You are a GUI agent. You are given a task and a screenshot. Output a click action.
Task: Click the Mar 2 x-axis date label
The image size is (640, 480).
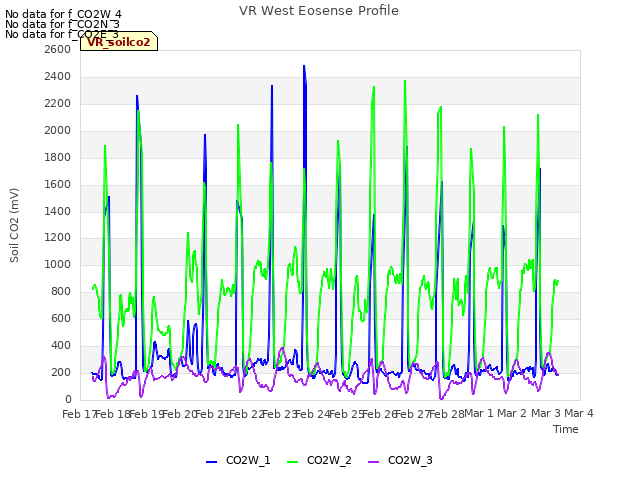512,413
